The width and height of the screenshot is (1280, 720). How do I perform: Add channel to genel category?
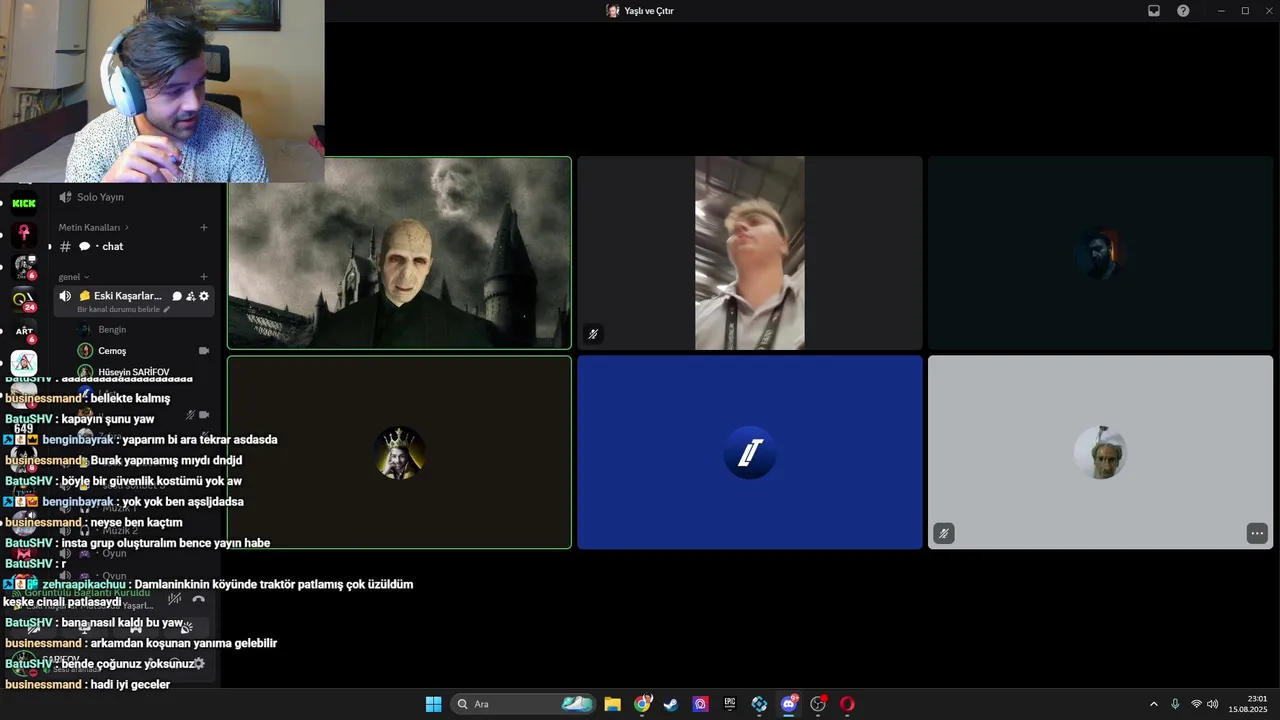click(204, 277)
